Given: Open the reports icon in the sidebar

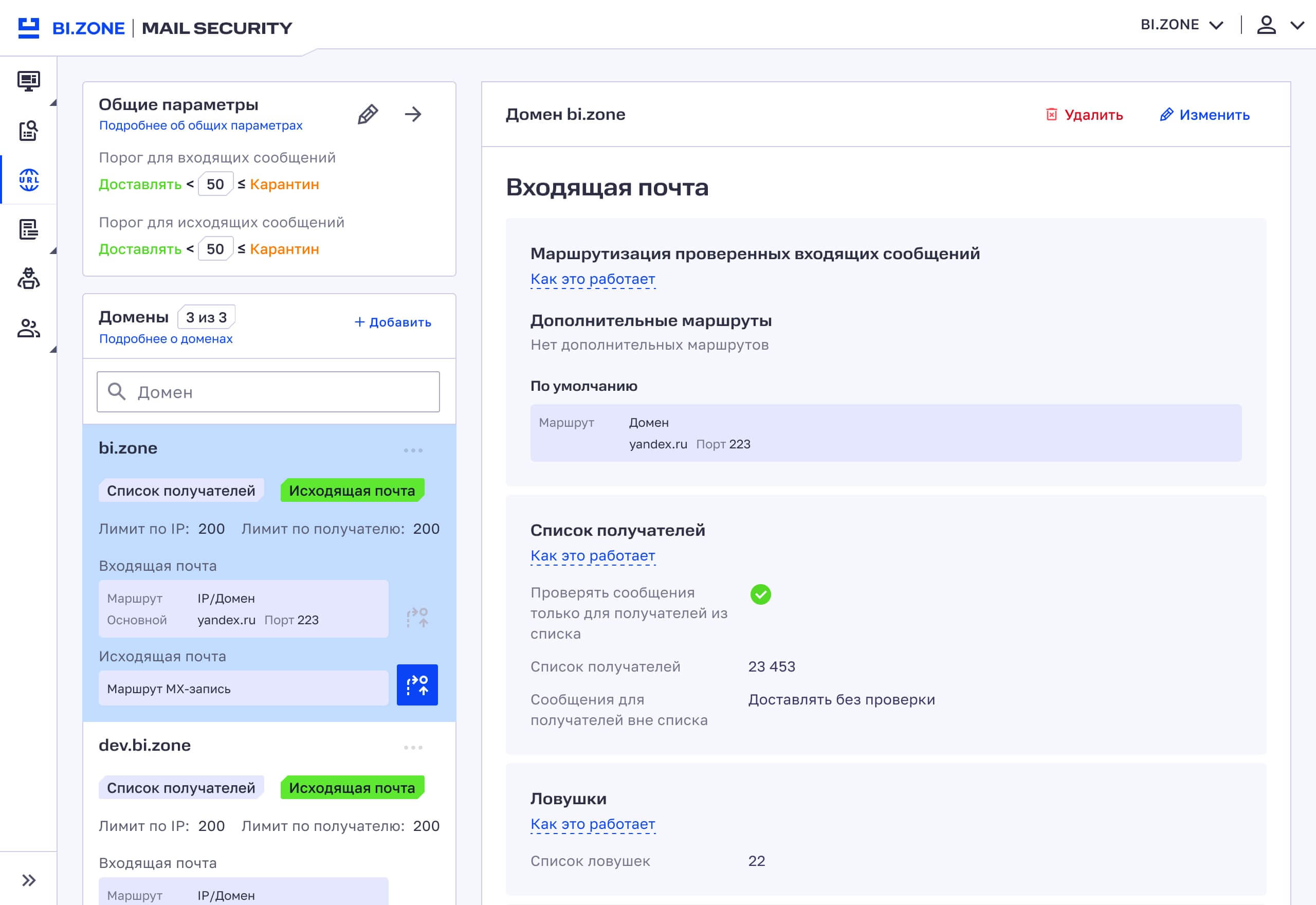Looking at the screenshot, I should (28, 230).
